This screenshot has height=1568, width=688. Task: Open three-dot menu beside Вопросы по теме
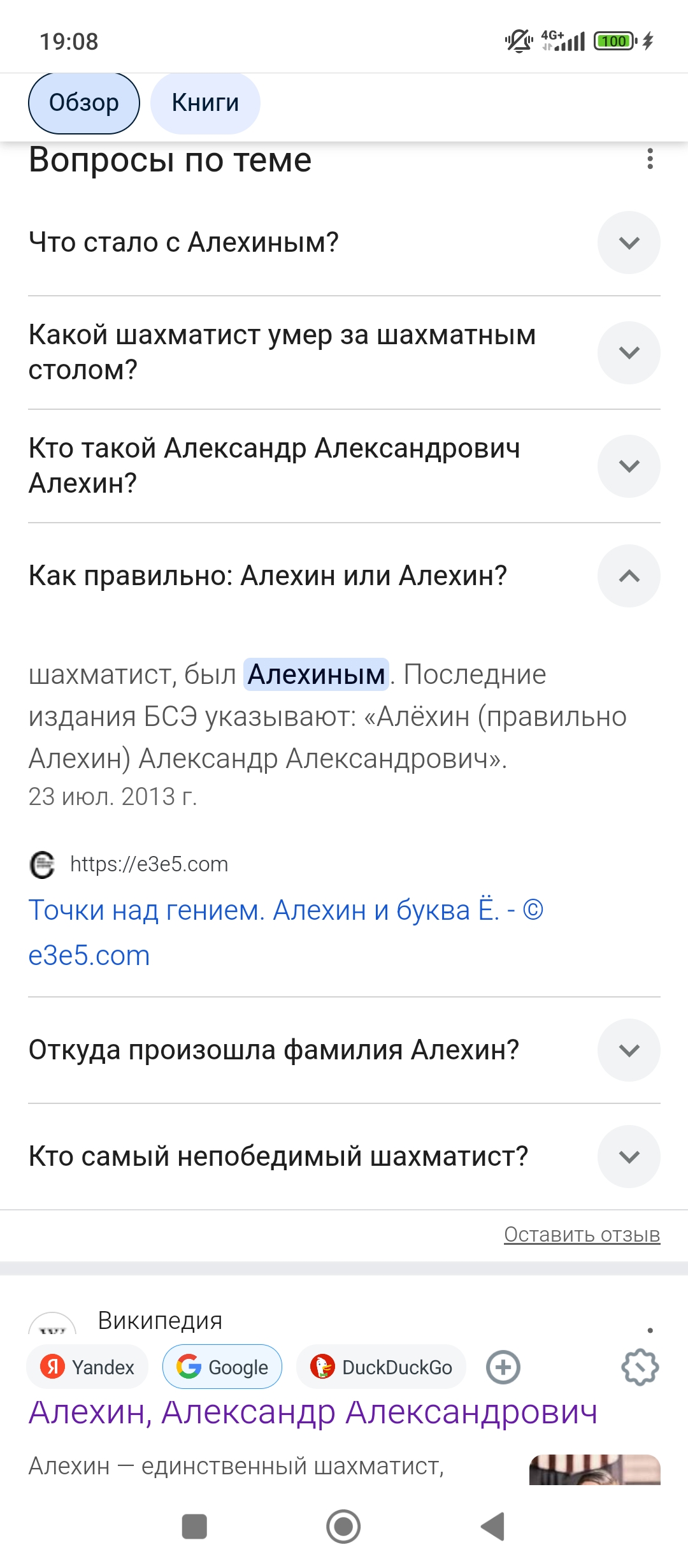[650, 159]
